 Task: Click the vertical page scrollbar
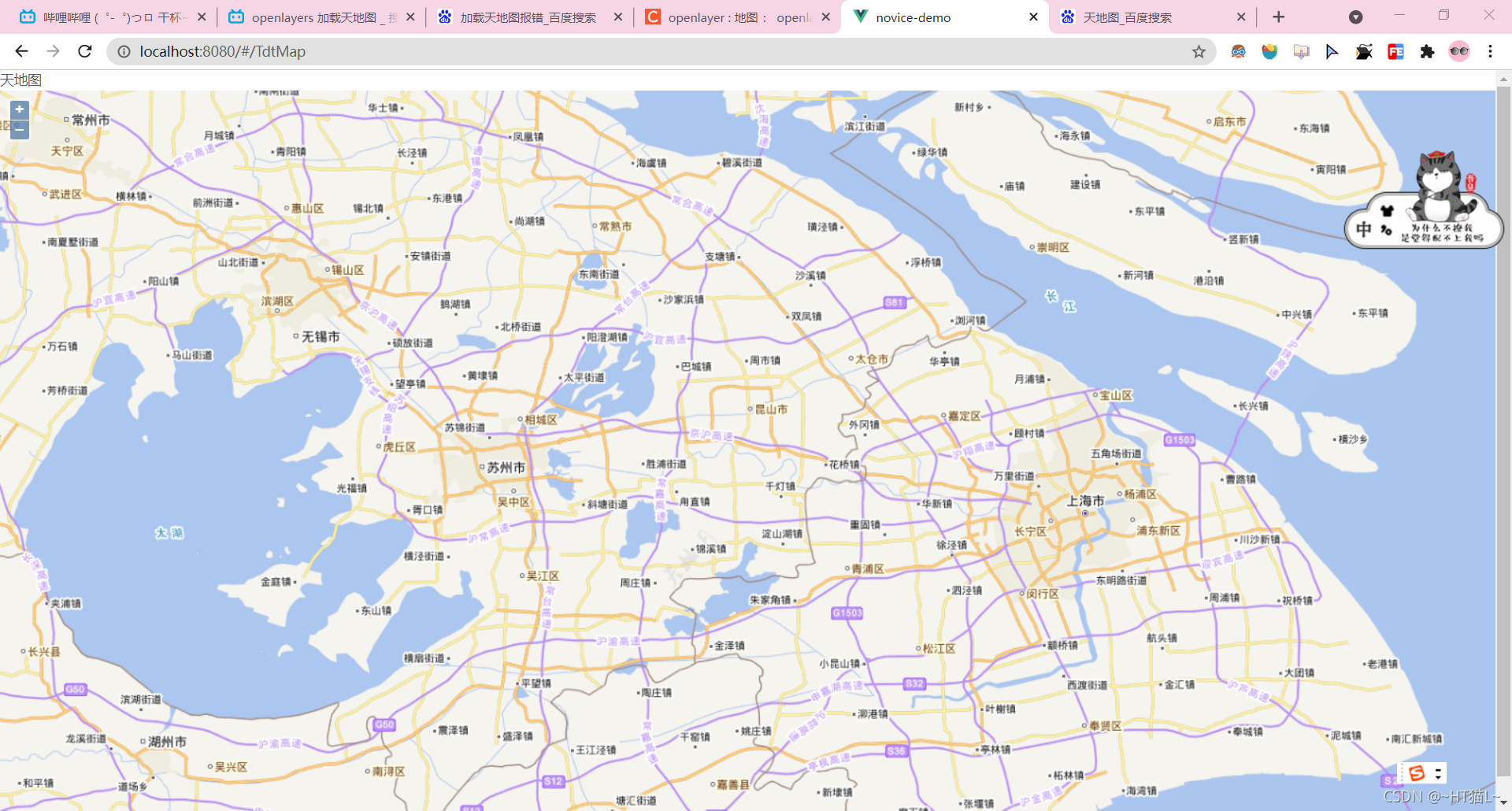[x=1503, y=433]
